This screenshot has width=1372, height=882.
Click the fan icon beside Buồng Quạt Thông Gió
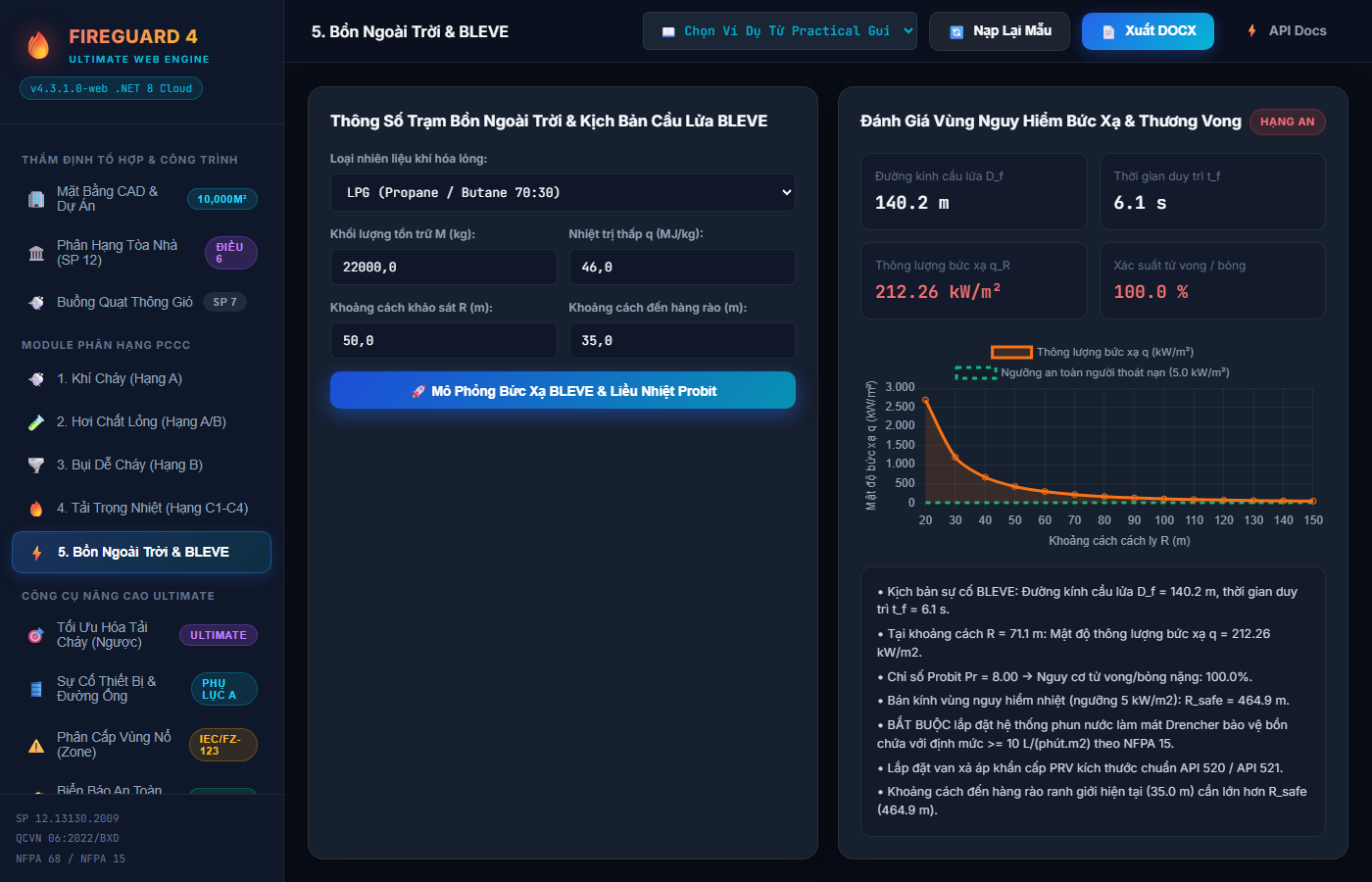(x=36, y=302)
